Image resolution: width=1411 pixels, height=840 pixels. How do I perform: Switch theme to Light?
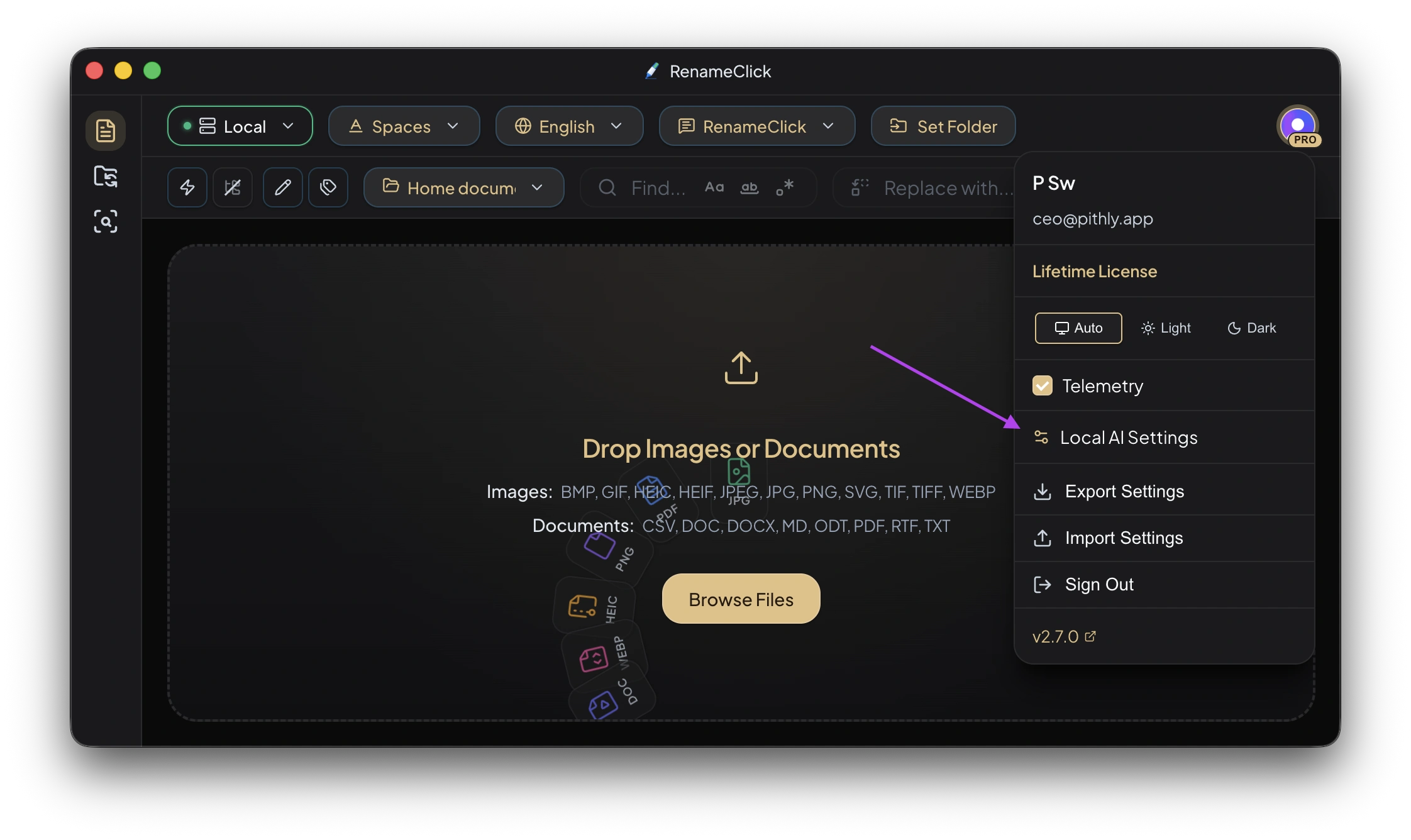coord(1166,328)
